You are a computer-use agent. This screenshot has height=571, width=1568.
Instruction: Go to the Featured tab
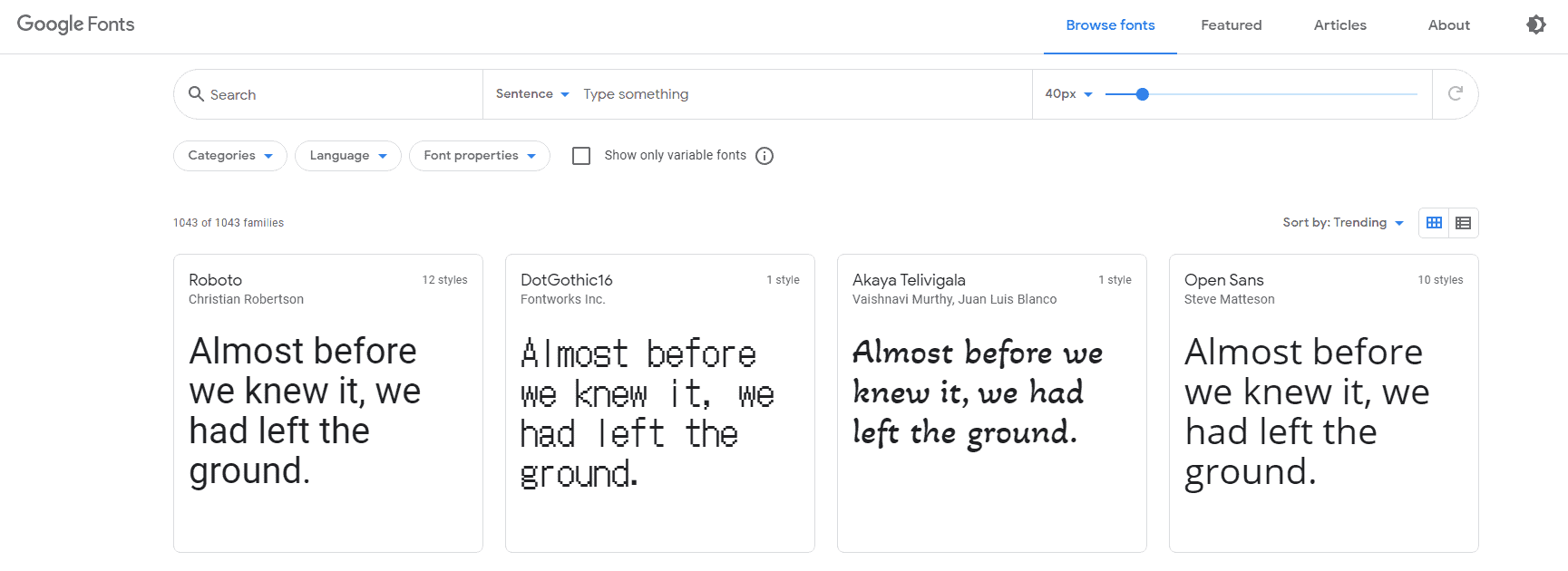pyautogui.click(x=1231, y=25)
